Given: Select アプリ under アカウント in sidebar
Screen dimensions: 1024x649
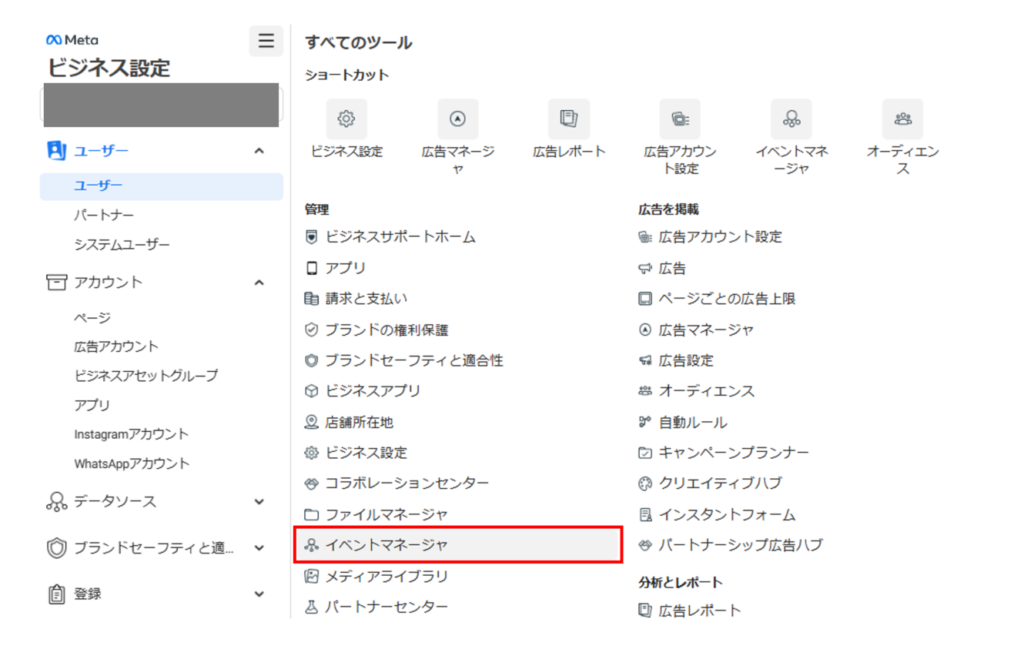Looking at the screenshot, I should point(92,405).
